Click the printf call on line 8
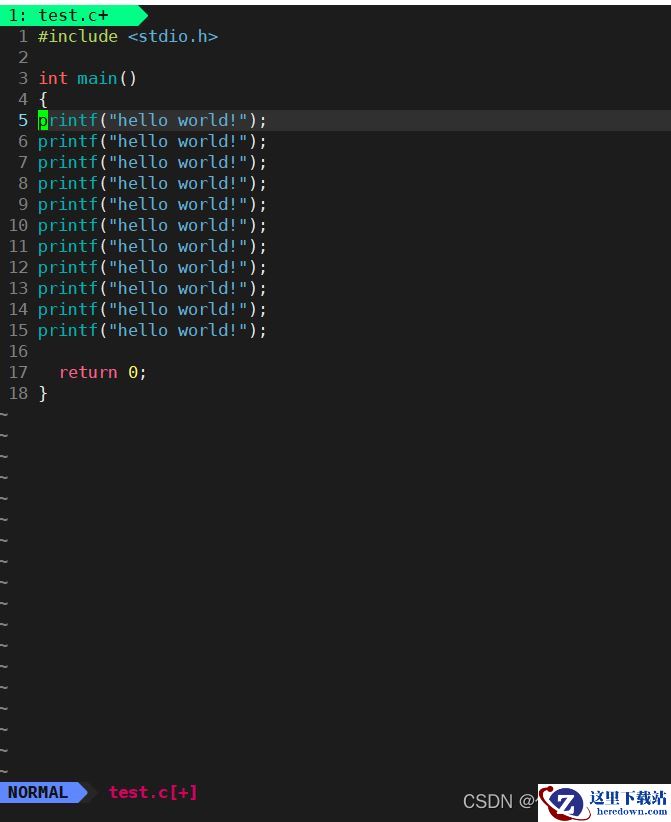The width and height of the screenshot is (671, 822). point(68,183)
